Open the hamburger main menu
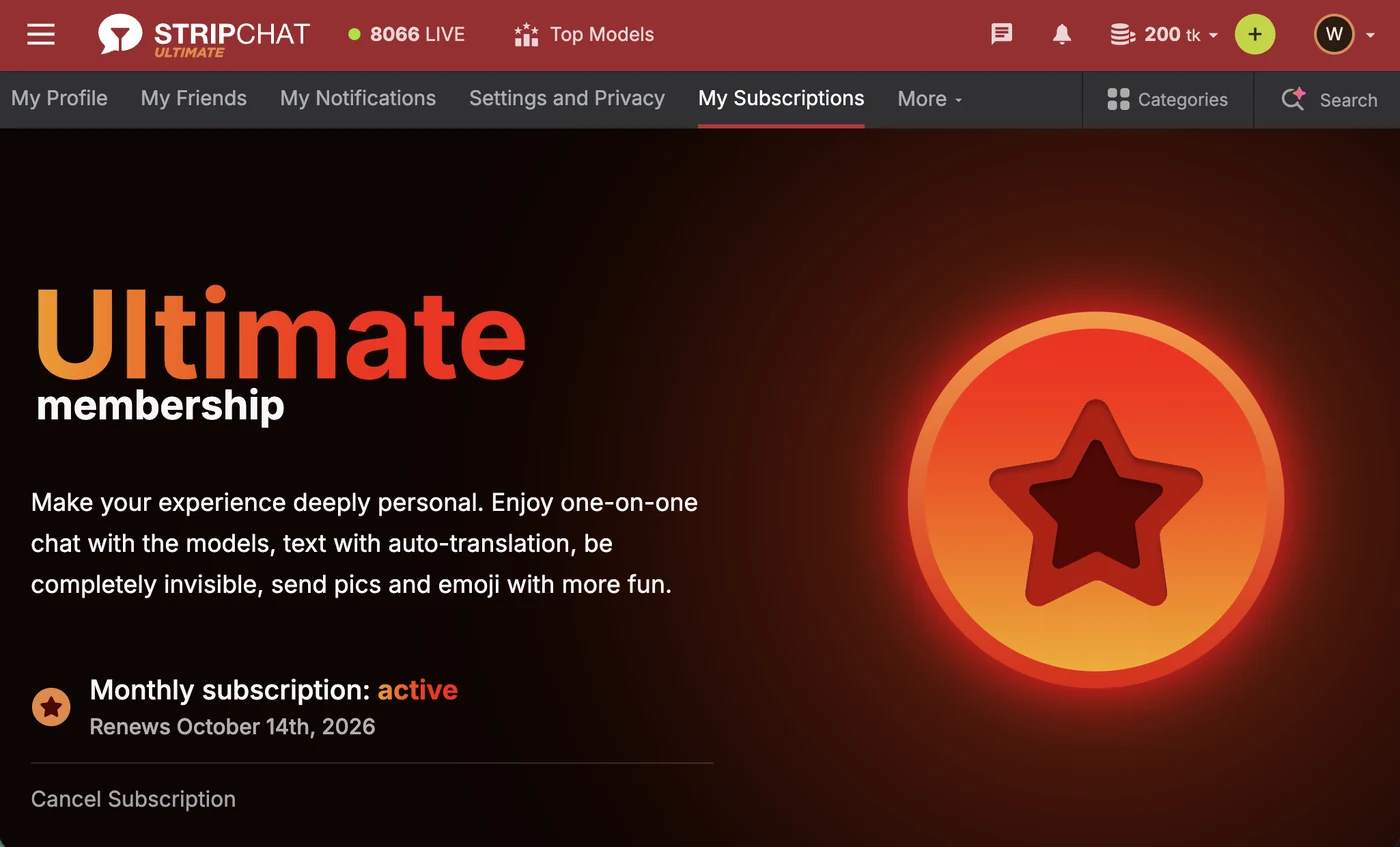Viewport: 1400px width, 847px height. [x=41, y=34]
